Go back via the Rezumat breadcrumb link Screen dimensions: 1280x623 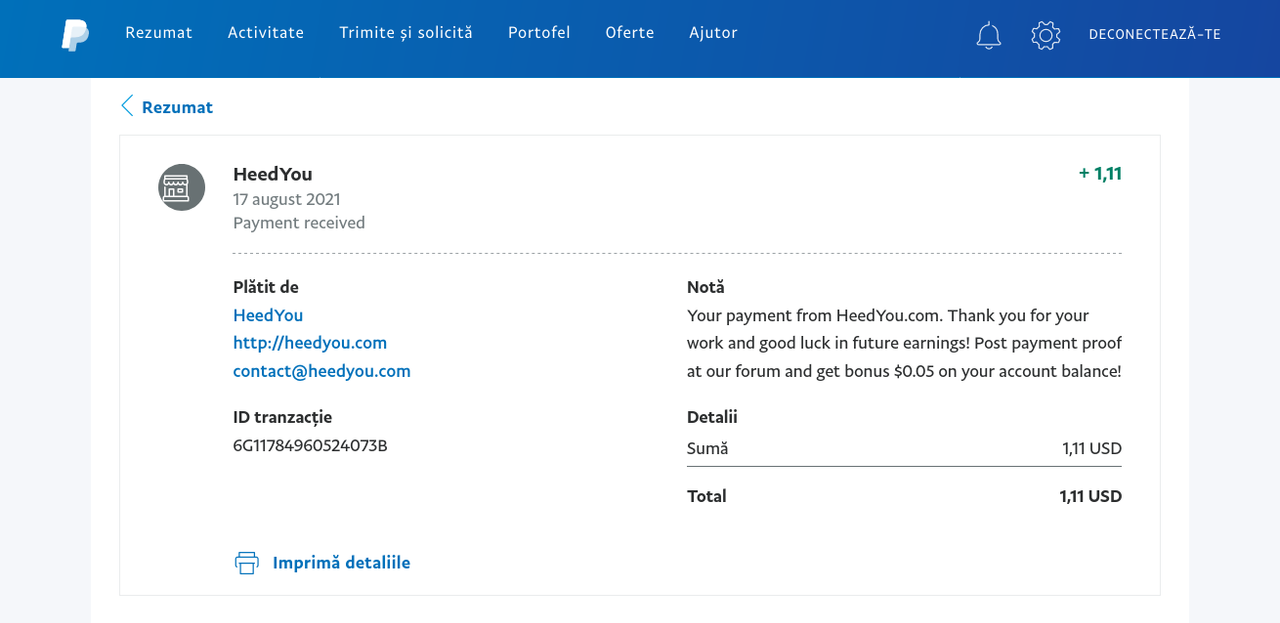[177, 107]
